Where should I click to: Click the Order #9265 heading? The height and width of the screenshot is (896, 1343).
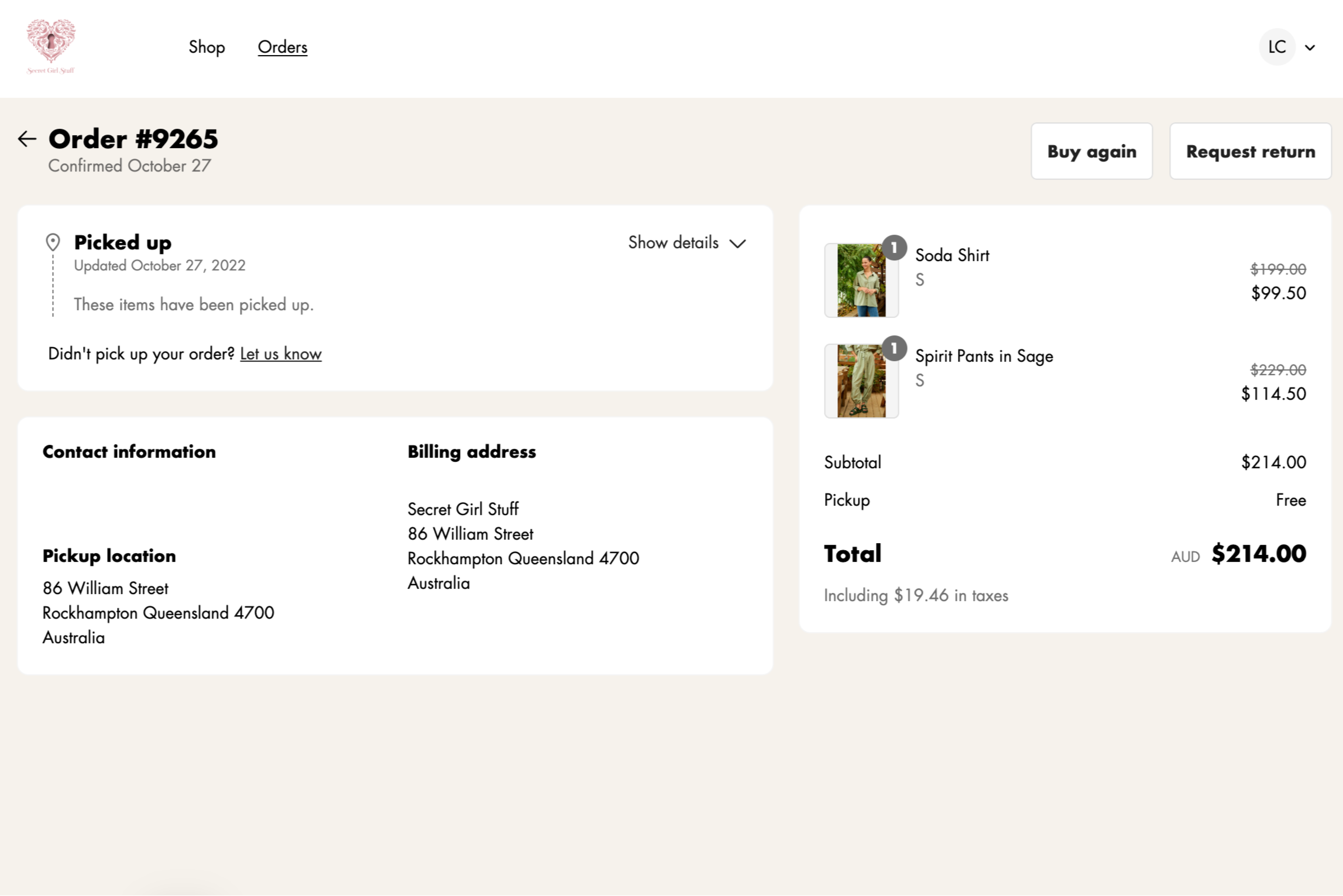pyautogui.click(x=133, y=139)
